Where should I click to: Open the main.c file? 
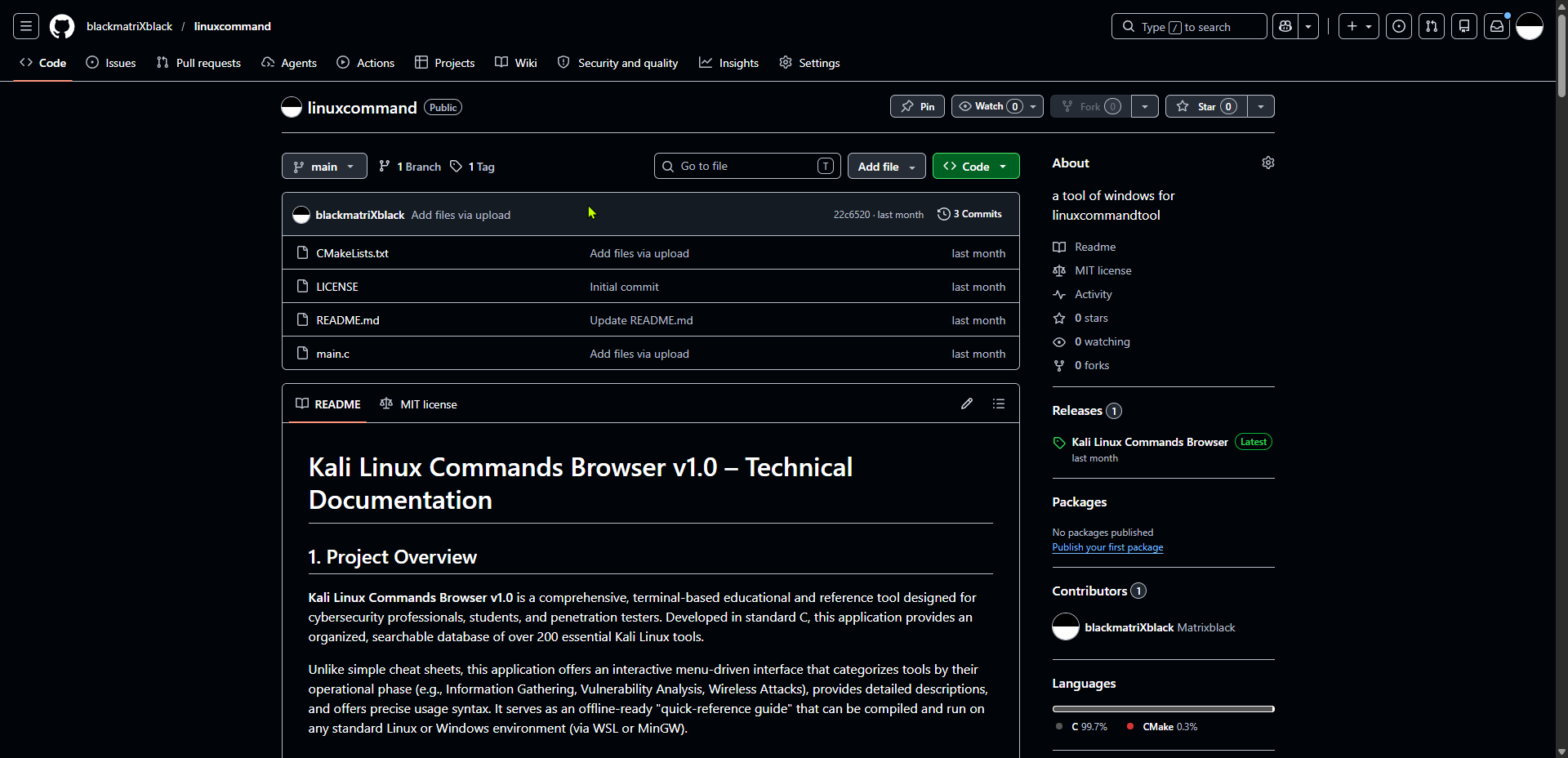click(332, 354)
